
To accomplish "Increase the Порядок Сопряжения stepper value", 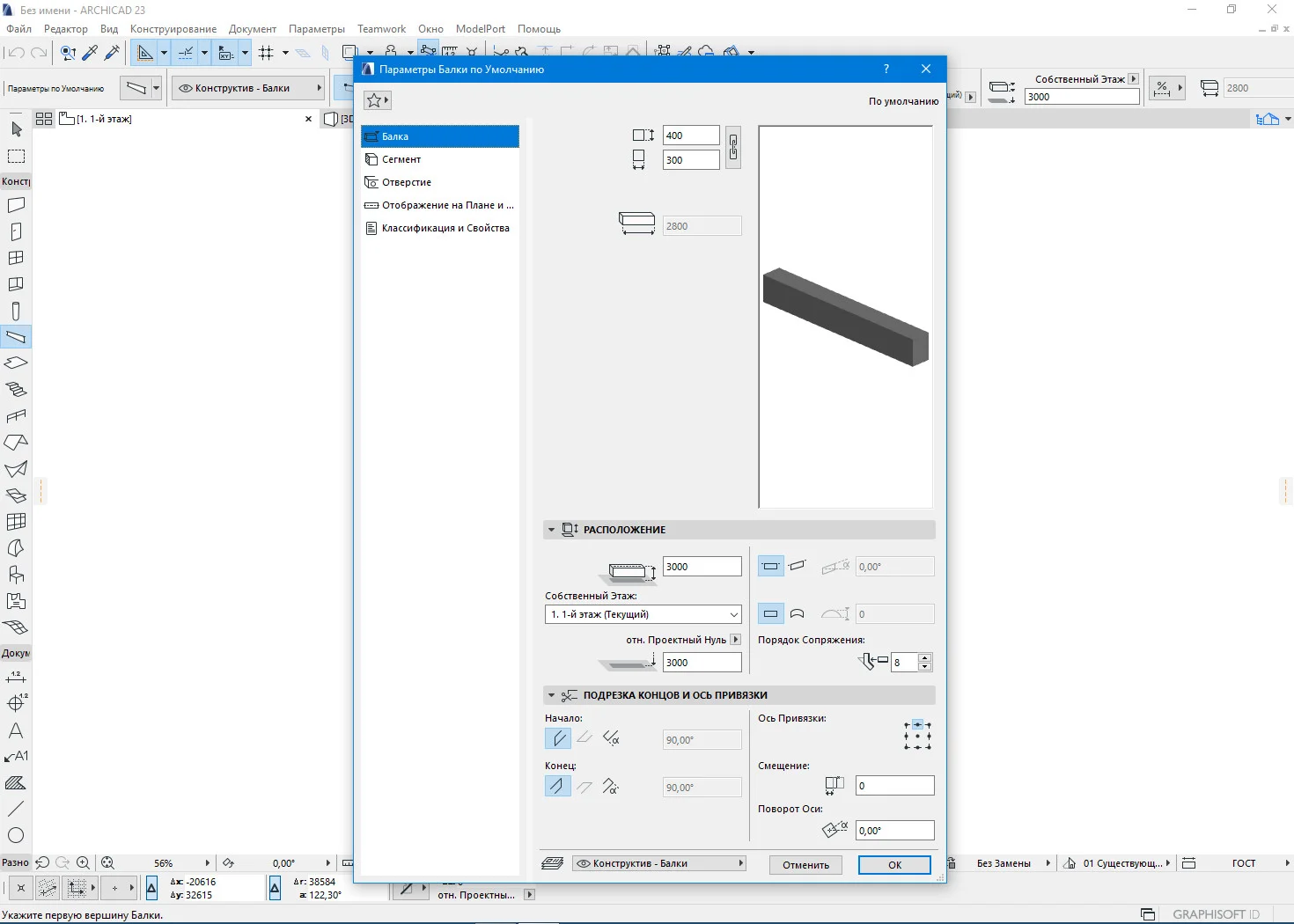I will pos(924,656).
